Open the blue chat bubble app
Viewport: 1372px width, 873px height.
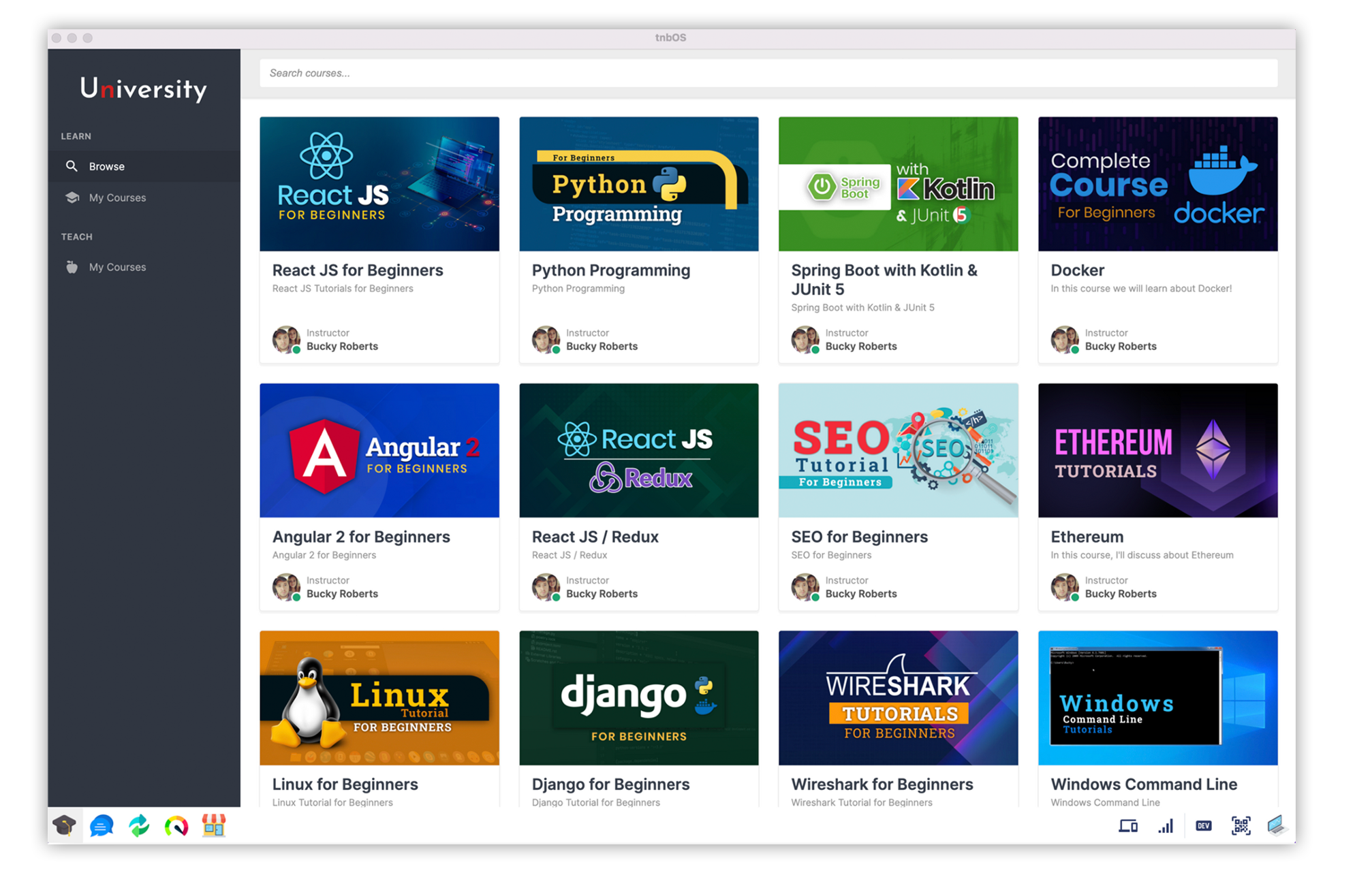click(102, 826)
